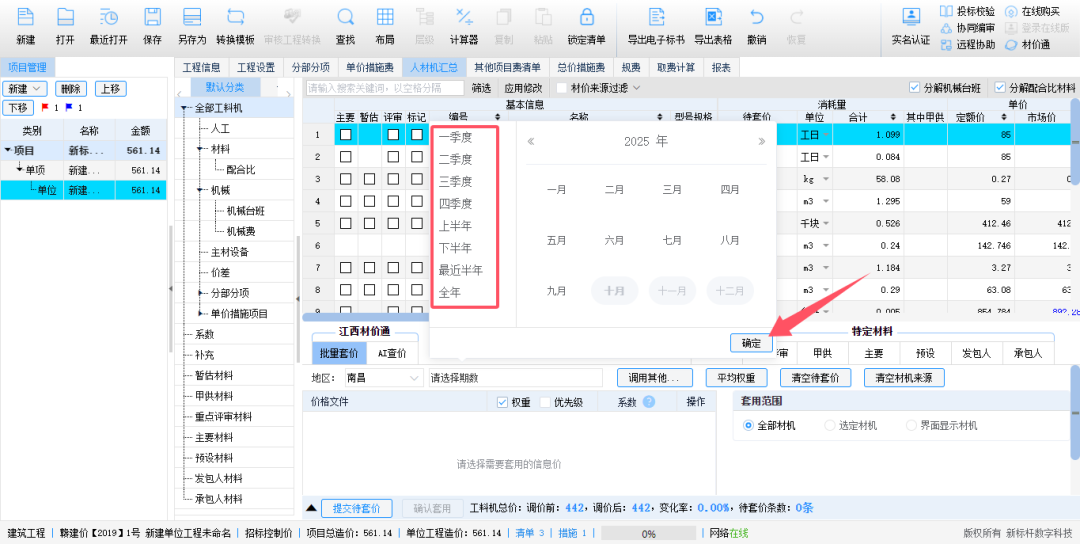
Task: Click 应用修改 button
Action: pyautogui.click(x=523, y=88)
